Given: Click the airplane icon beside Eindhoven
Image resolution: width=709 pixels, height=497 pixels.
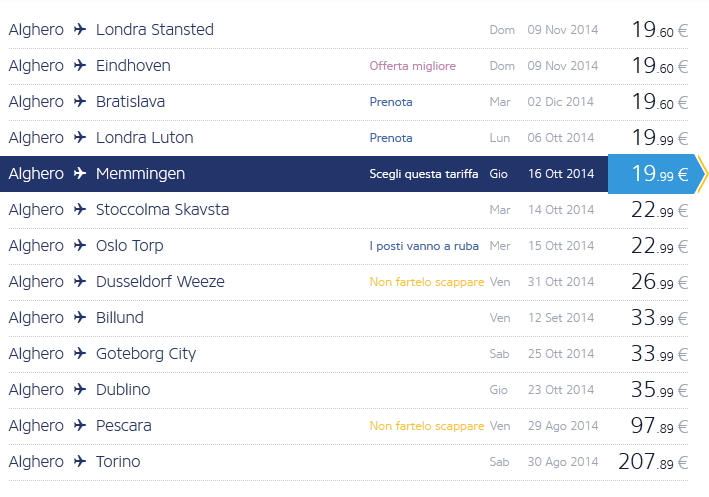Looking at the screenshot, I should click(x=80, y=66).
